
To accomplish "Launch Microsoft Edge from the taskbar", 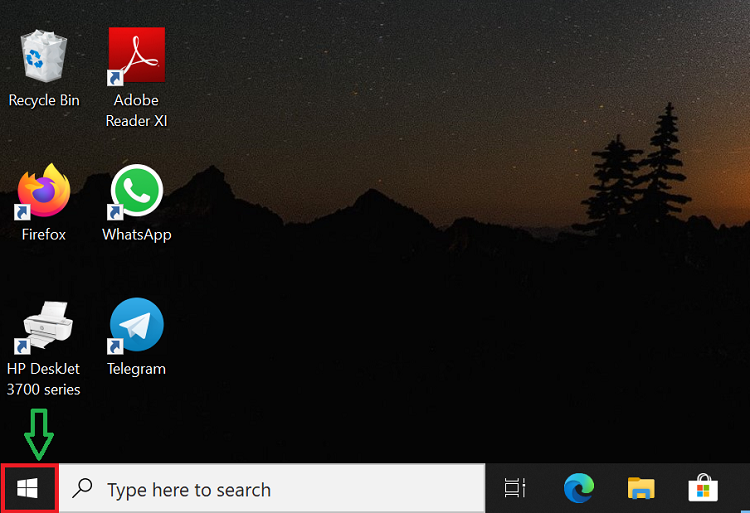I will (x=578, y=489).
